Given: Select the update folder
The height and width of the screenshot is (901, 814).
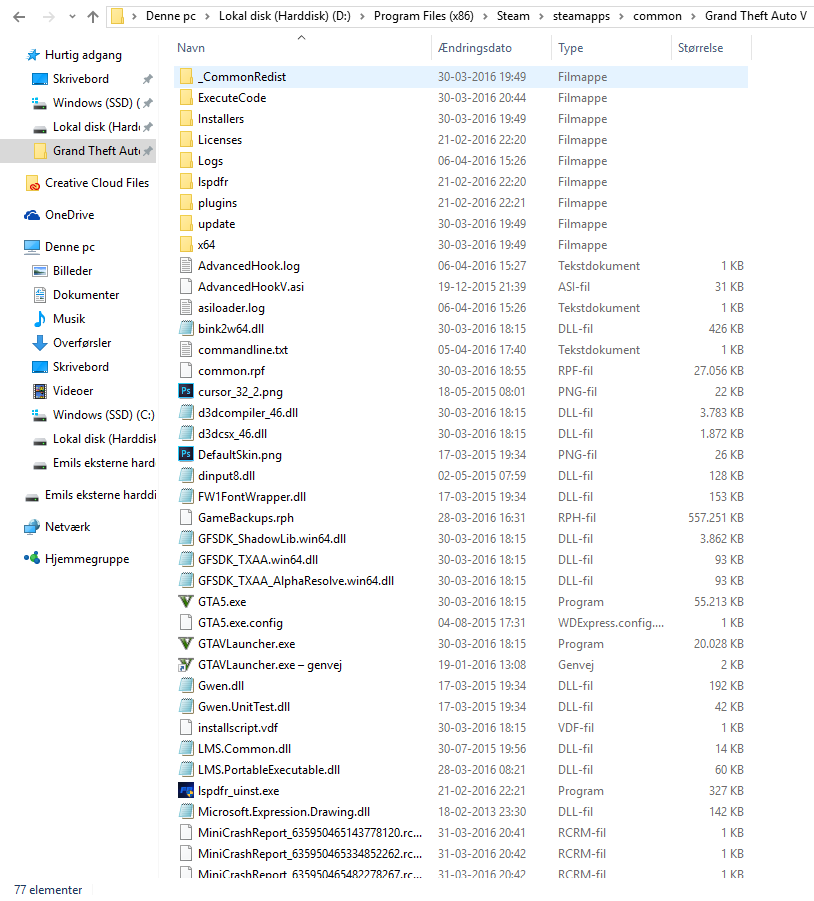Looking at the screenshot, I should pyautogui.click(x=217, y=224).
